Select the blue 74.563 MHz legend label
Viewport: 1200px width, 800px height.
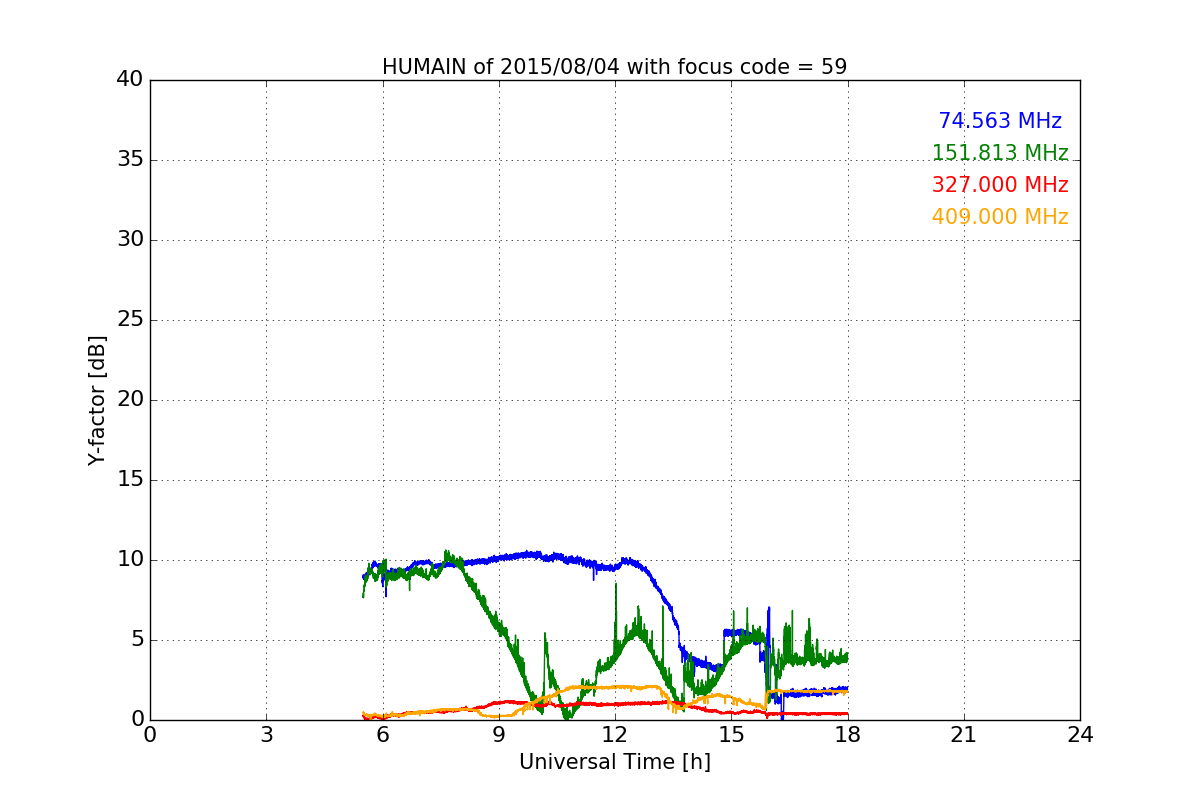(x=1000, y=121)
